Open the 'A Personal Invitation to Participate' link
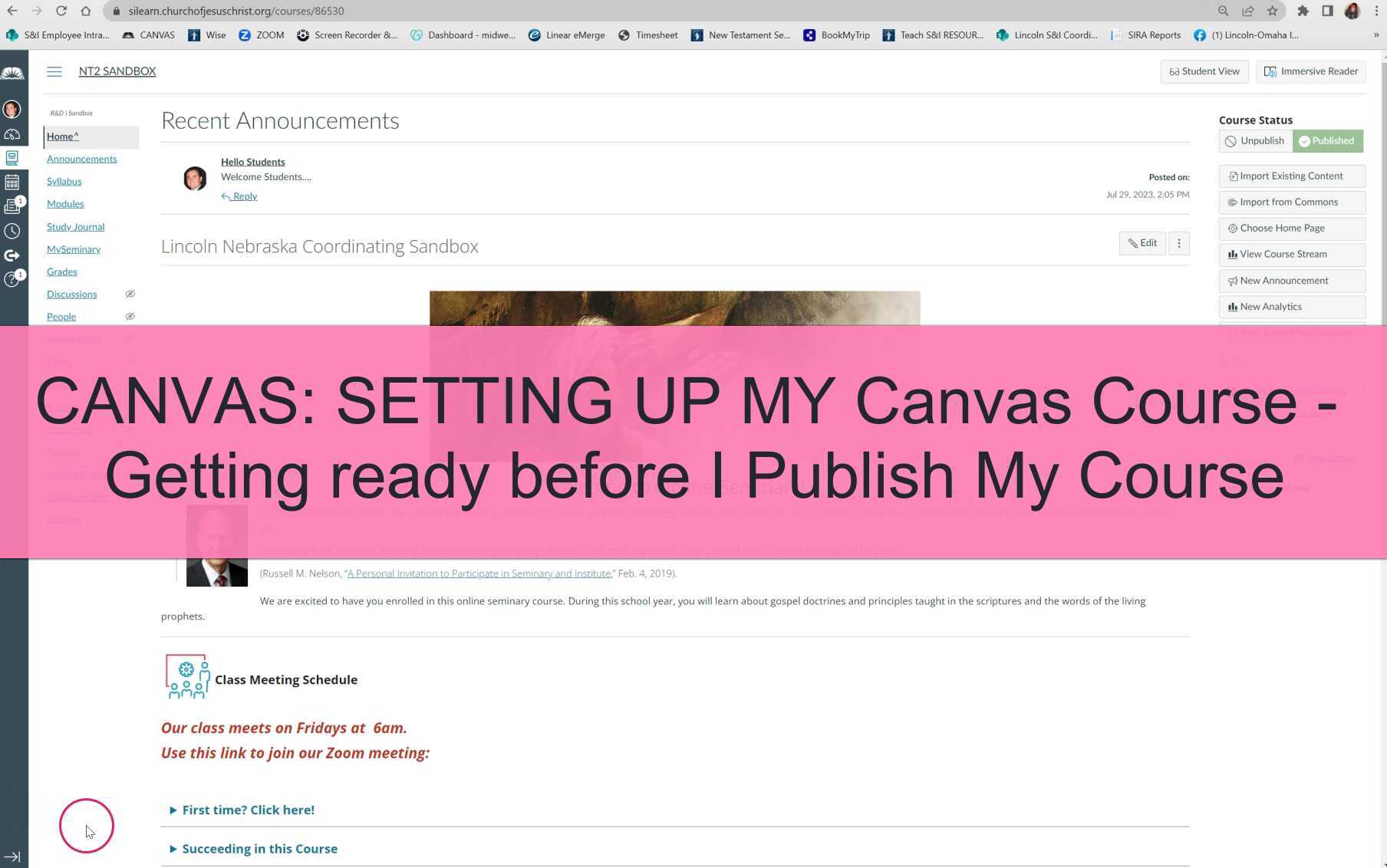The image size is (1387, 868). (478, 573)
